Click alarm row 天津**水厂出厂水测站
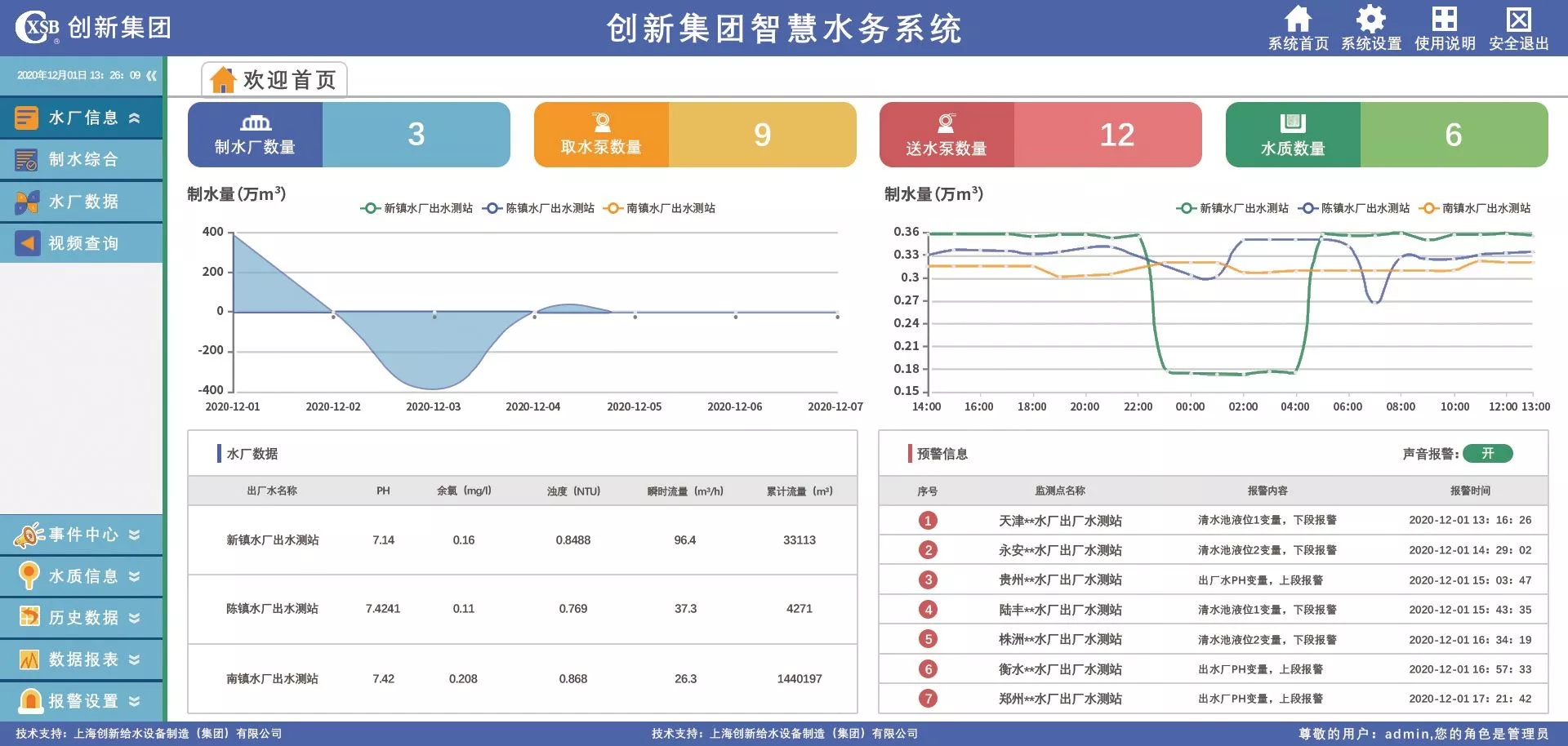 tap(1214, 520)
